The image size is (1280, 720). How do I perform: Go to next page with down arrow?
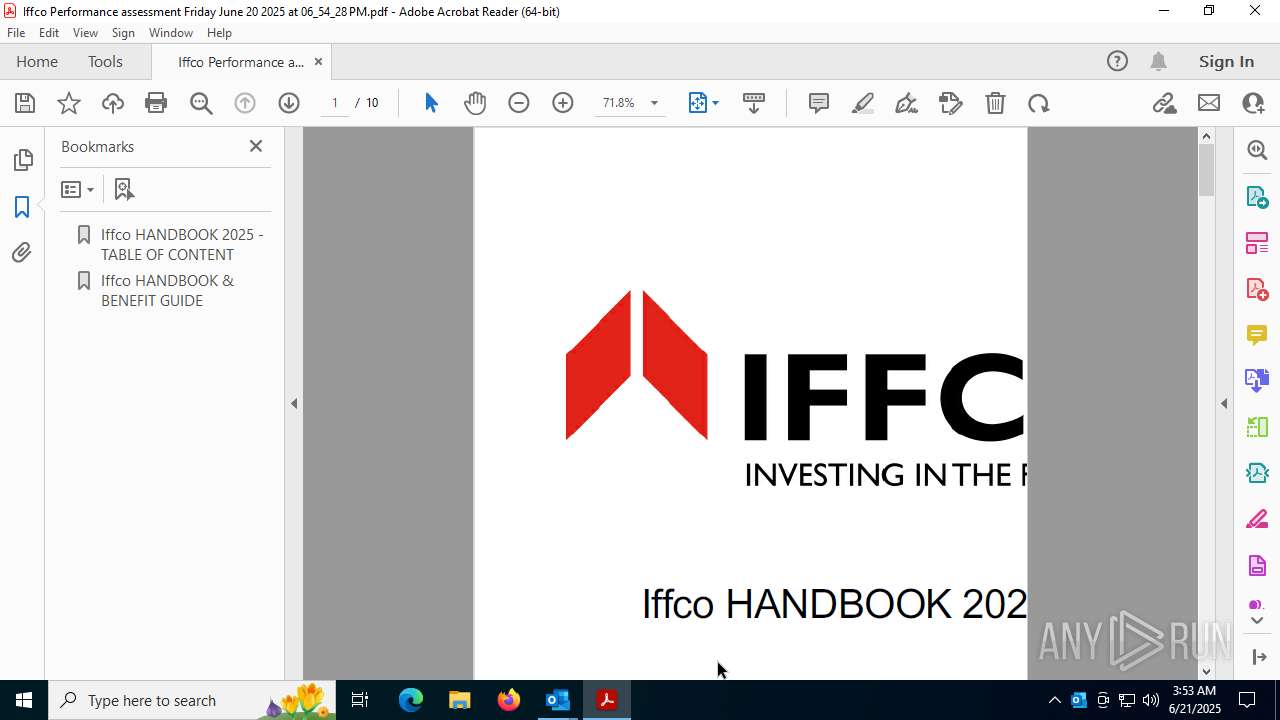(x=289, y=103)
